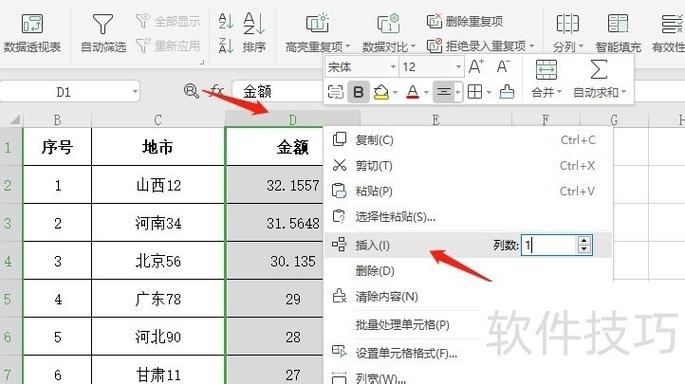Click cell containing 北京56
The height and width of the screenshot is (384, 685).
click(x=158, y=261)
